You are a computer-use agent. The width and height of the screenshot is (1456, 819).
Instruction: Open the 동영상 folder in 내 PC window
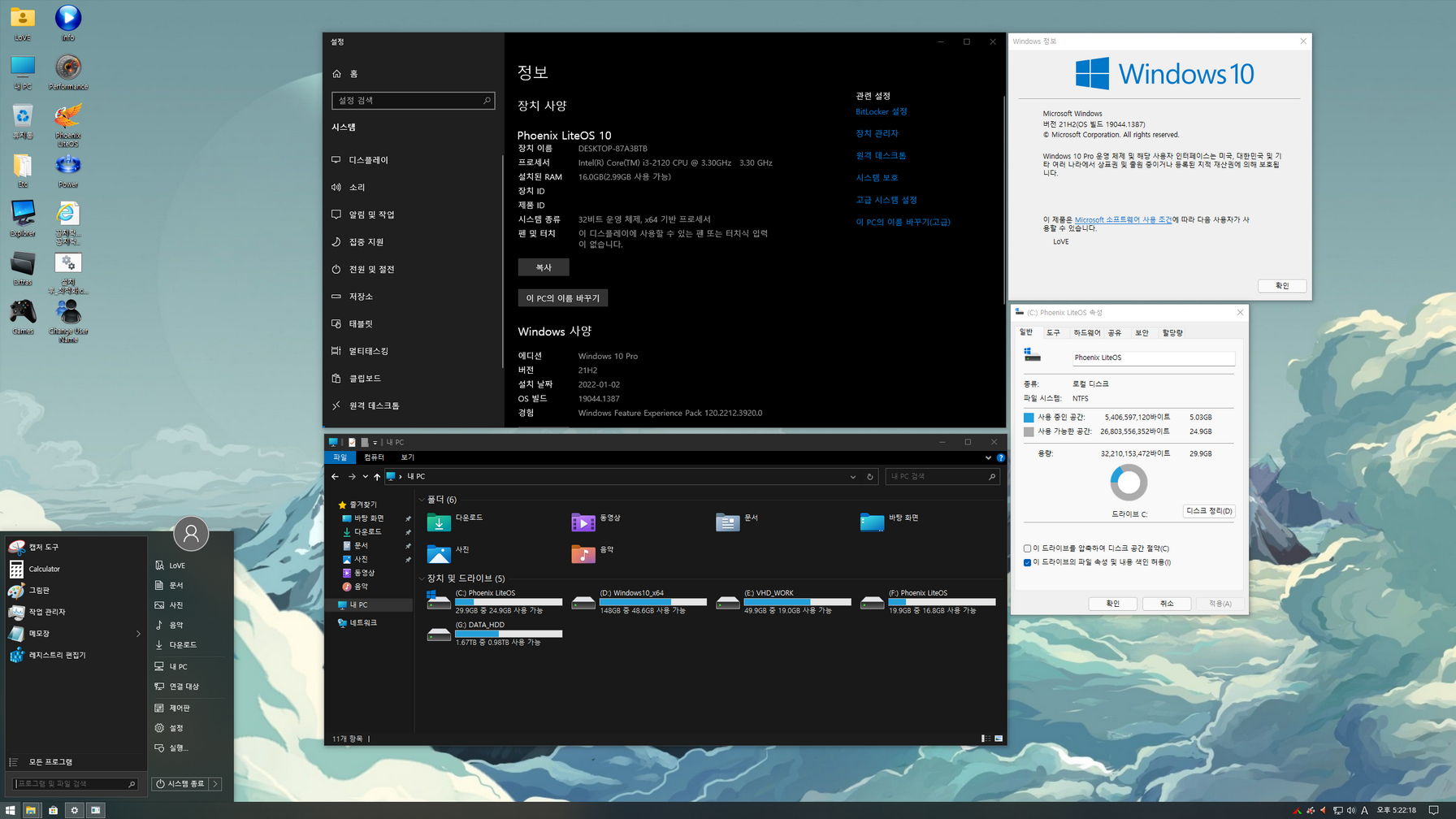(597, 521)
